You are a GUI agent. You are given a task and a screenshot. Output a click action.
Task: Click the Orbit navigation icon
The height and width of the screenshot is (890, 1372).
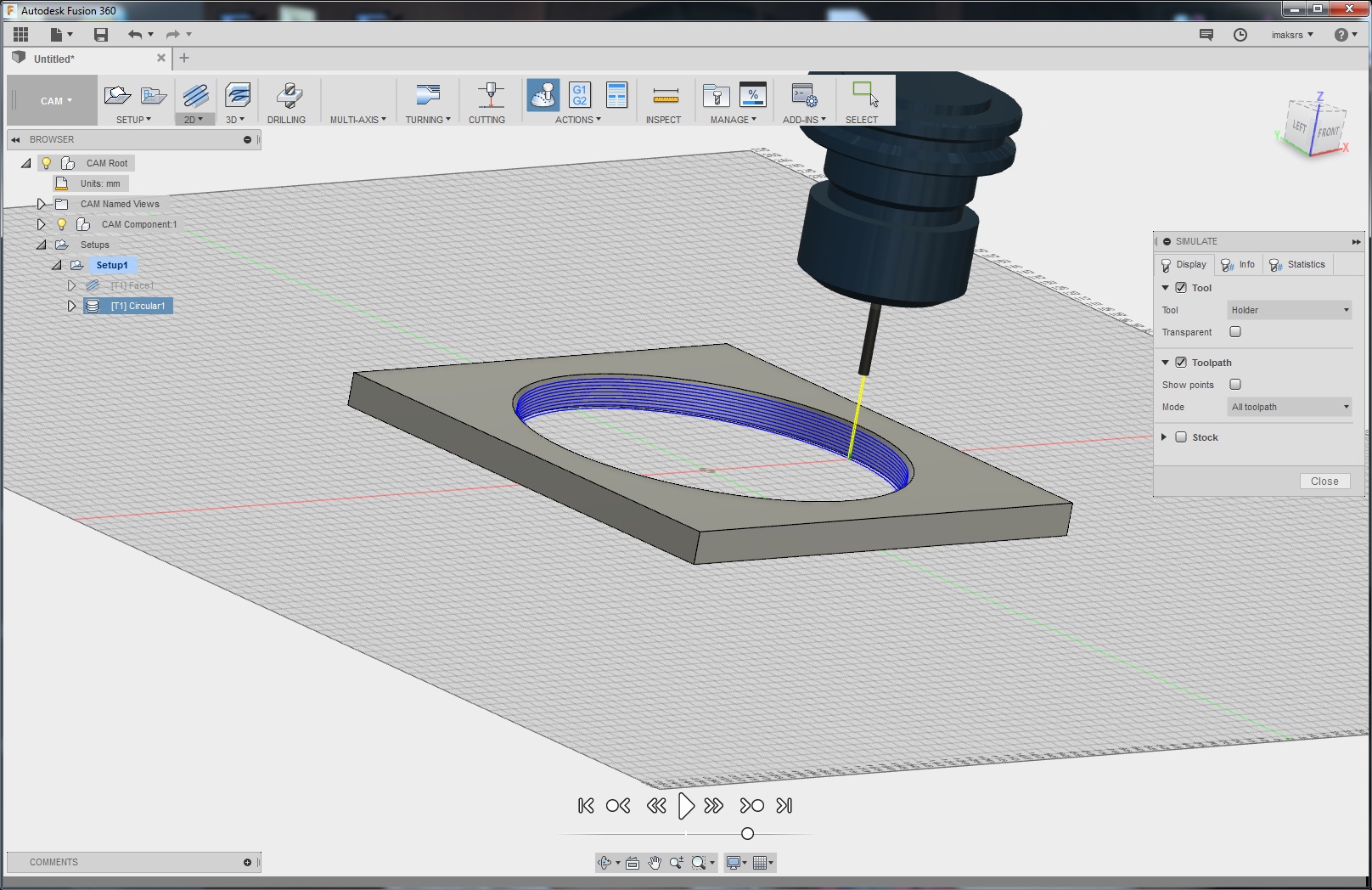(604, 863)
